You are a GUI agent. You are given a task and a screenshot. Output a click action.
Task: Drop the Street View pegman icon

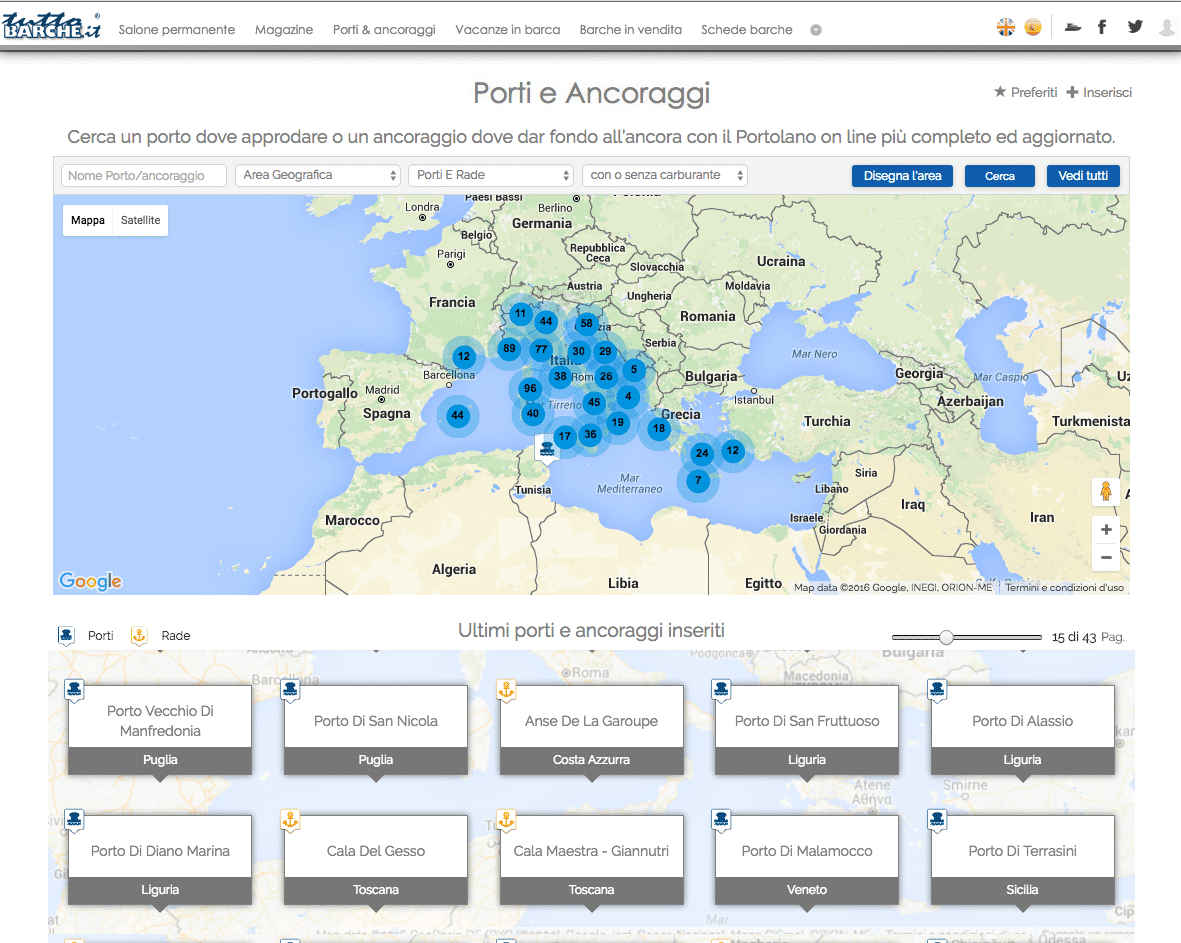click(1106, 492)
